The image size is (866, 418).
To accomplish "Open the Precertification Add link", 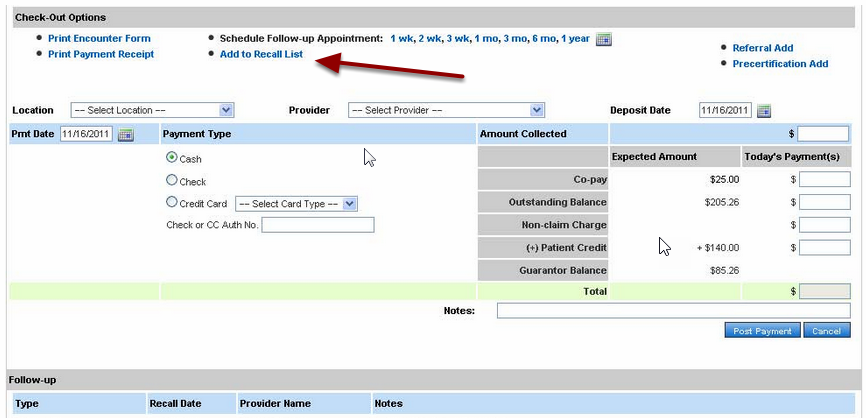I will coord(780,64).
